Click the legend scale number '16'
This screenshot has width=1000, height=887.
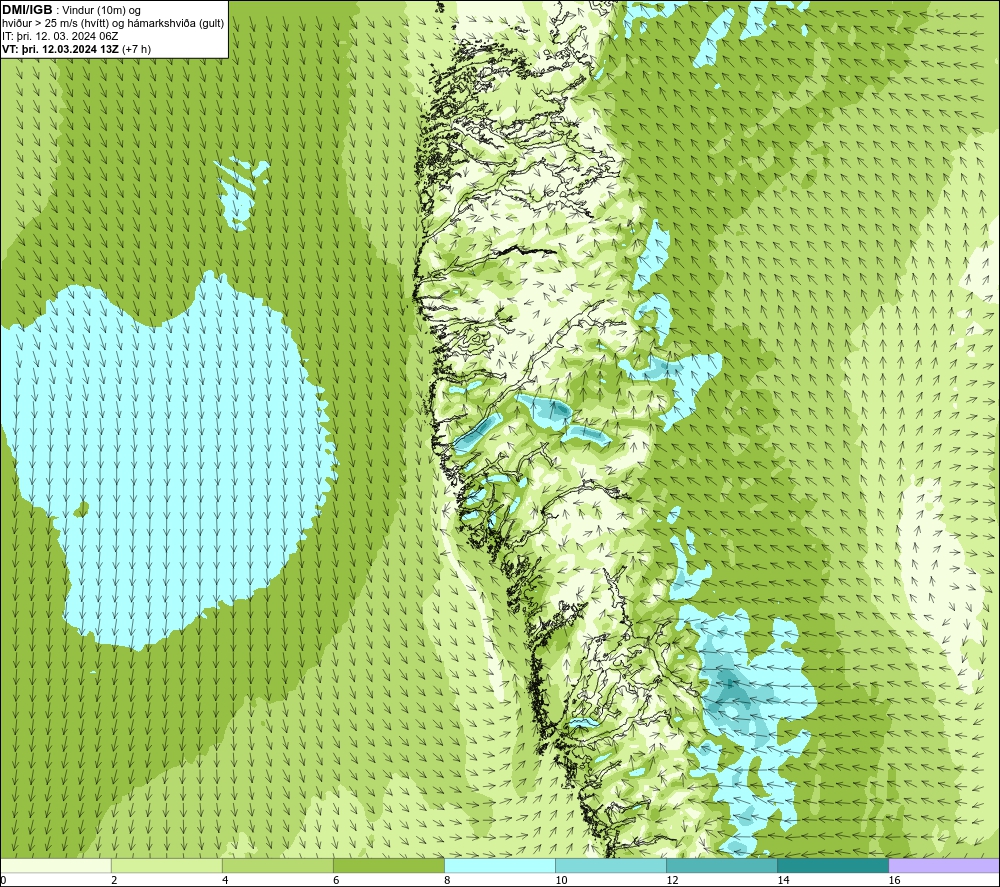[x=893, y=881]
